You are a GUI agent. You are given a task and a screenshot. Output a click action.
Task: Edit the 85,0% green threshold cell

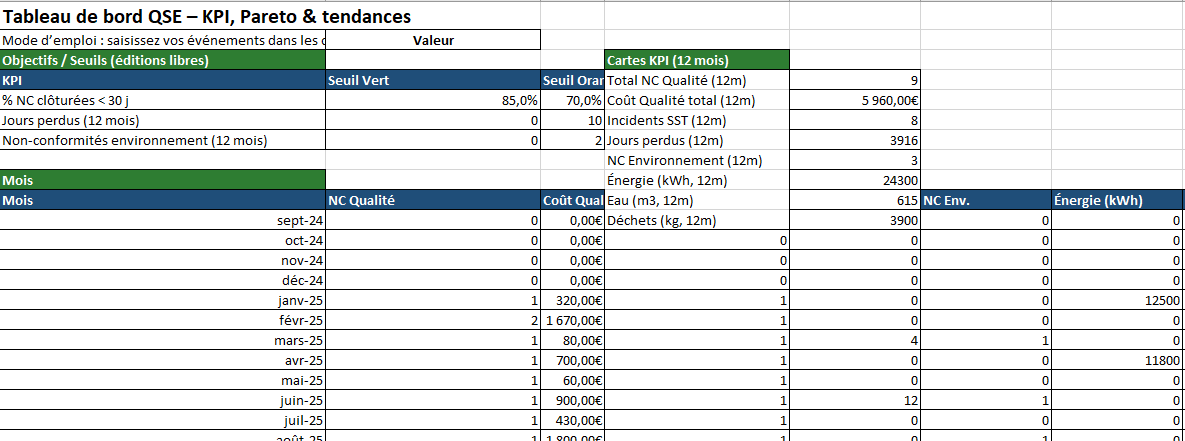(x=432, y=100)
